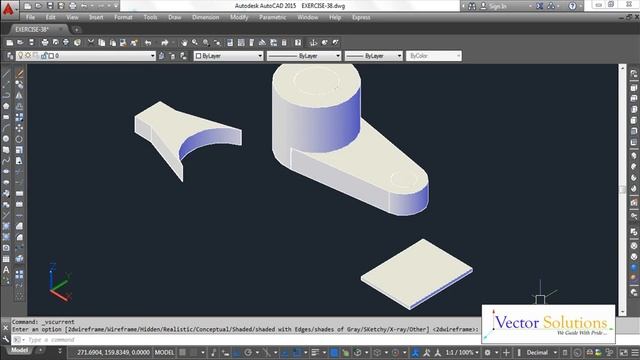Open the Express menu

pyautogui.click(x=361, y=17)
